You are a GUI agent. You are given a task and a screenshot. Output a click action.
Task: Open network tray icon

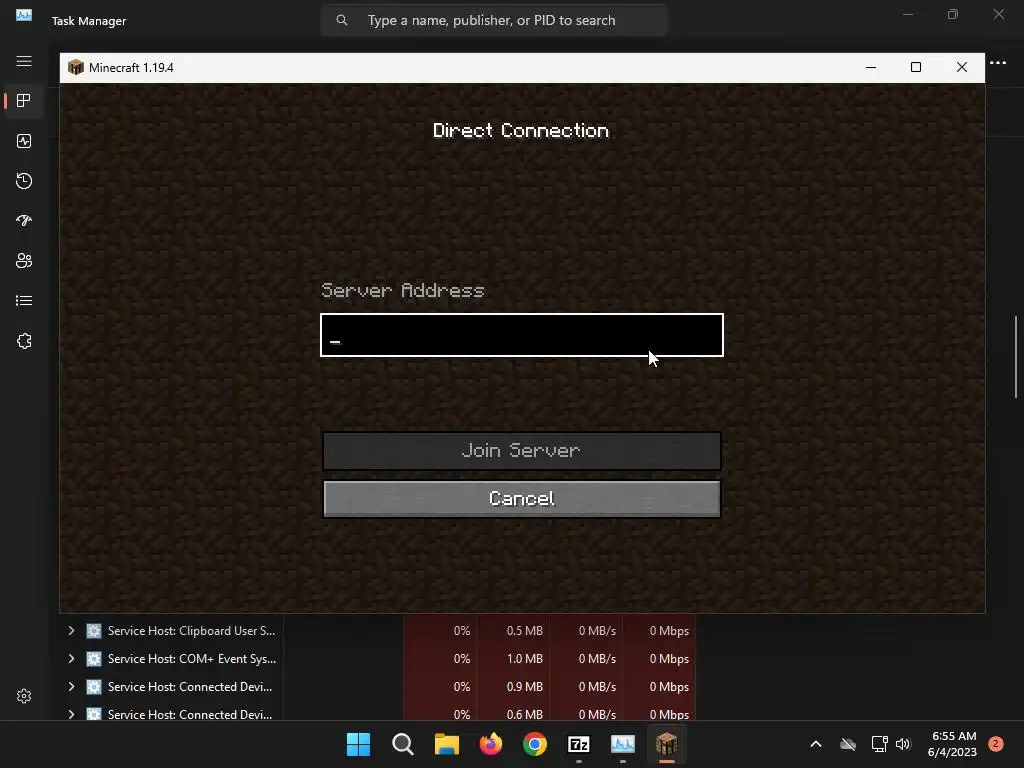pos(879,744)
